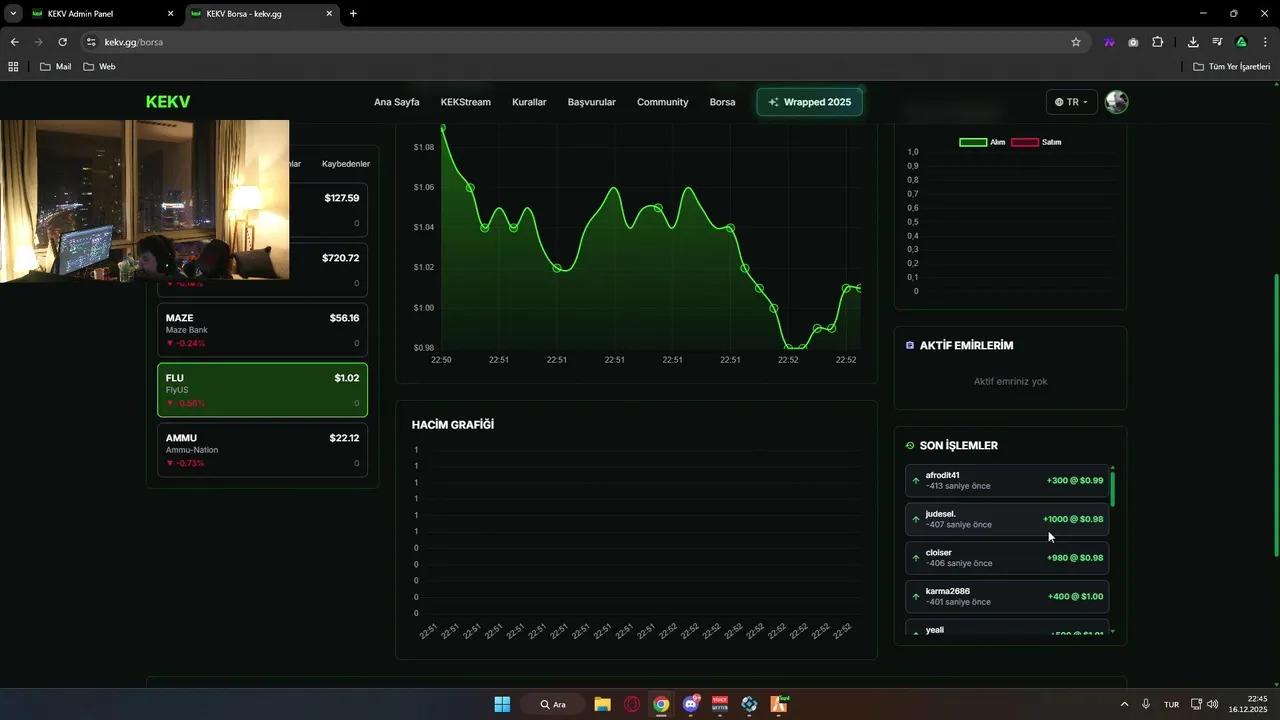Click the new tab plus icon
This screenshot has width=1280, height=720.
pos(353,14)
